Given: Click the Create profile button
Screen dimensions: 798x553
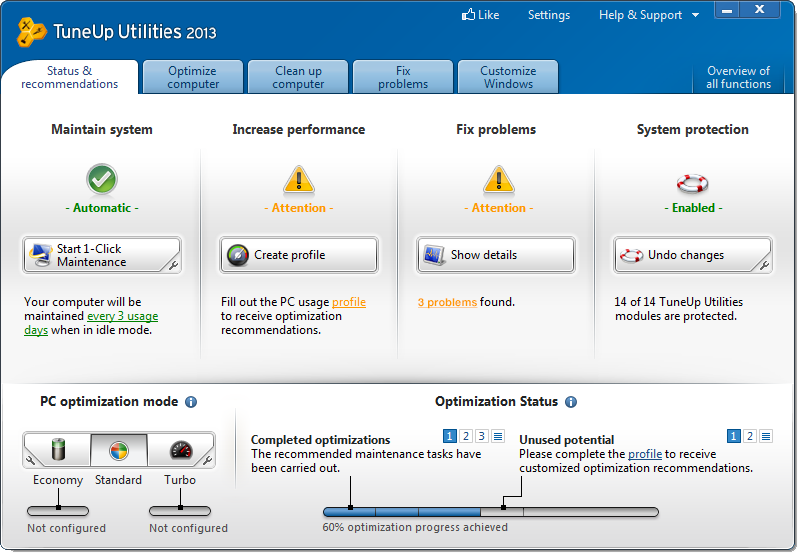Looking at the screenshot, I should [299, 255].
